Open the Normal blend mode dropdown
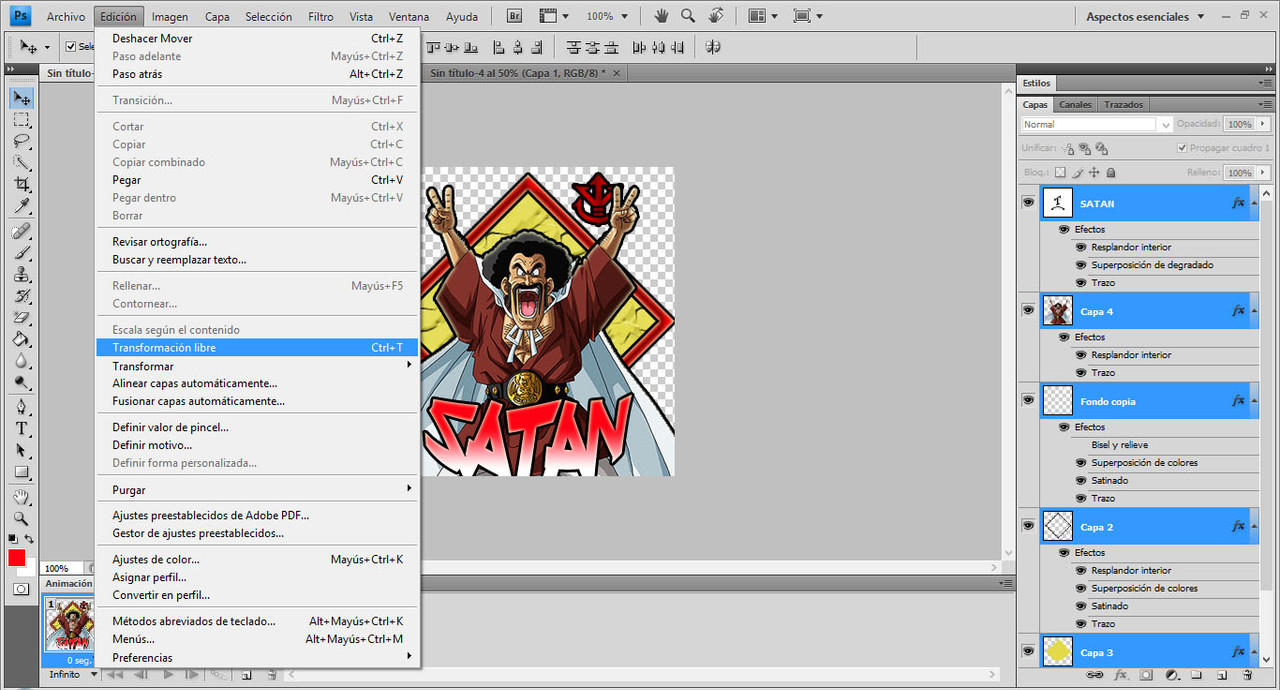Screen dimensions: 1280x690 click(x=1097, y=124)
